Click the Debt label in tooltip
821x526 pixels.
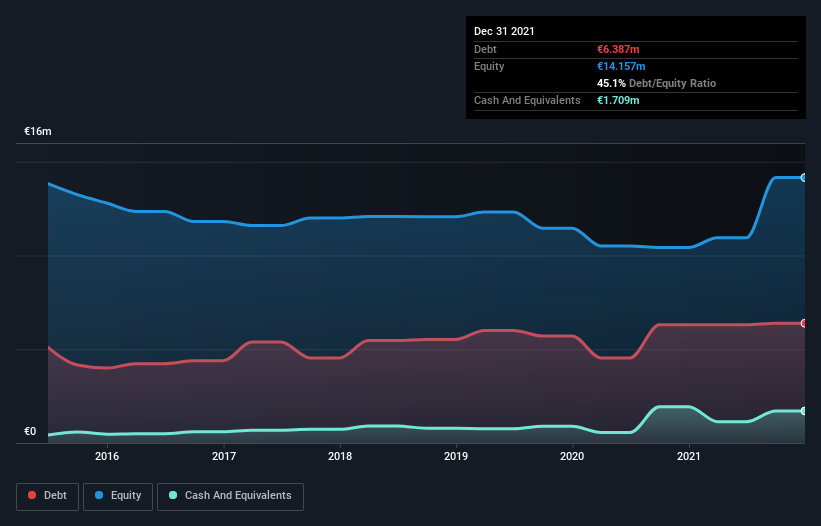point(485,49)
